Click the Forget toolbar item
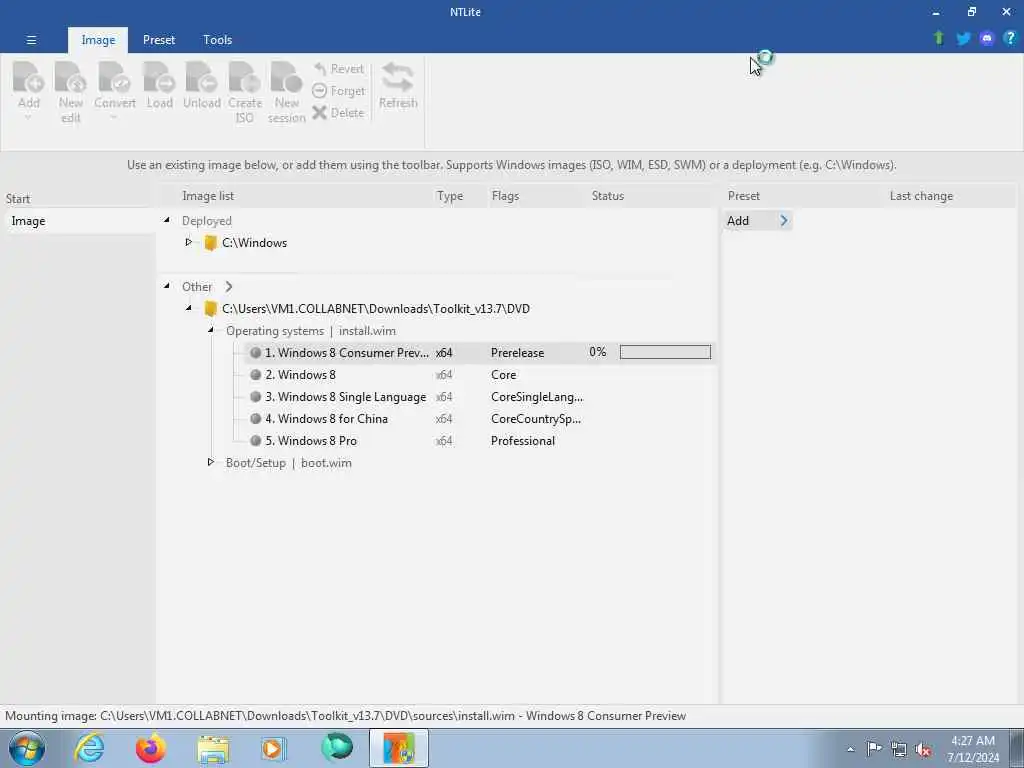 tap(338, 91)
